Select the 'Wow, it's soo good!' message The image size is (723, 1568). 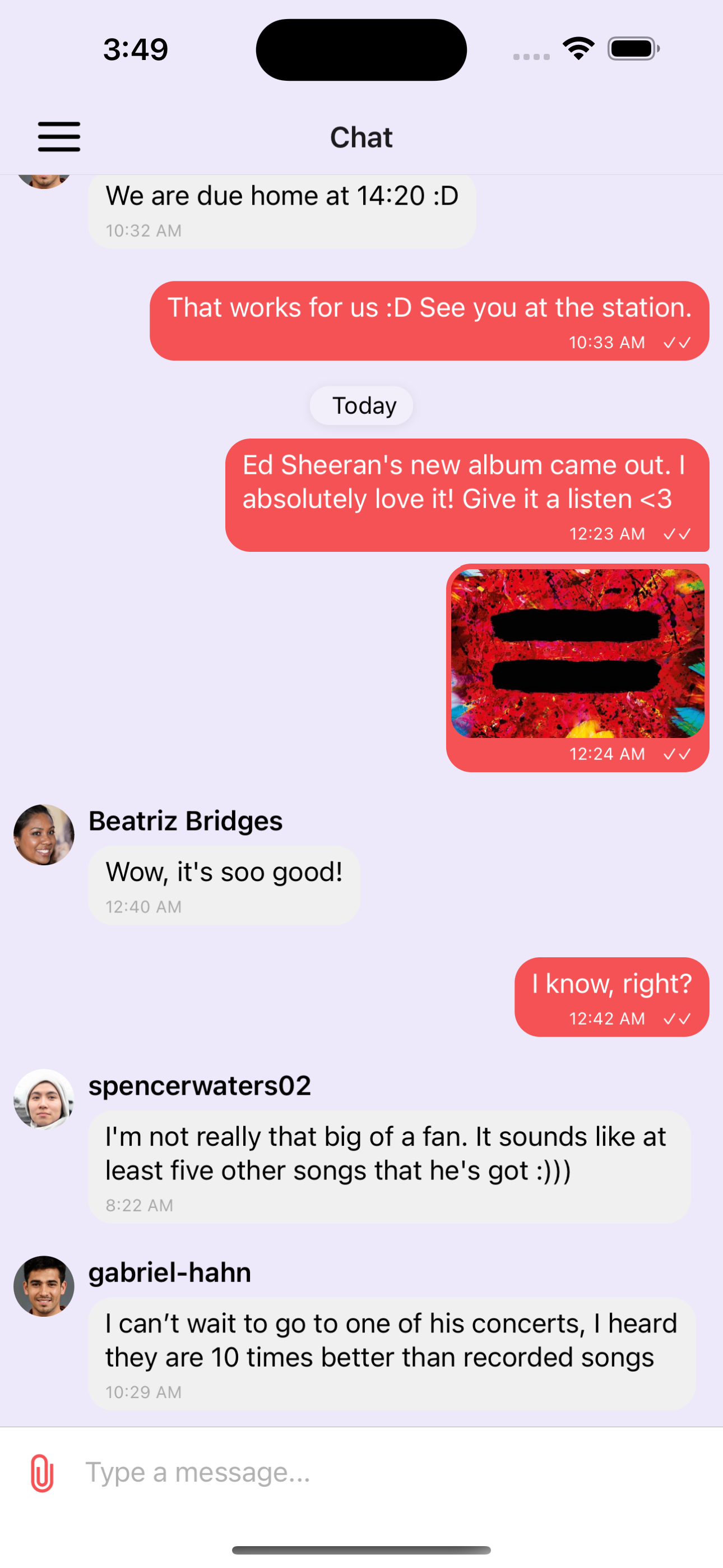[224, 885]
